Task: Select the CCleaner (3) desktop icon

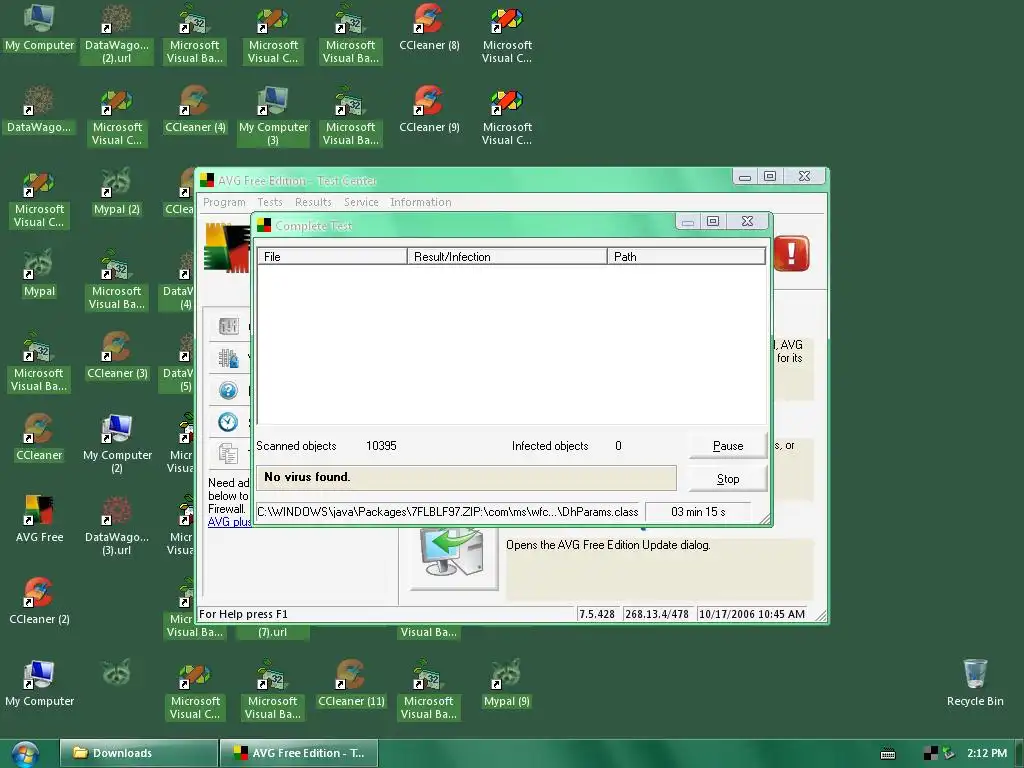Action: [117, 356]
